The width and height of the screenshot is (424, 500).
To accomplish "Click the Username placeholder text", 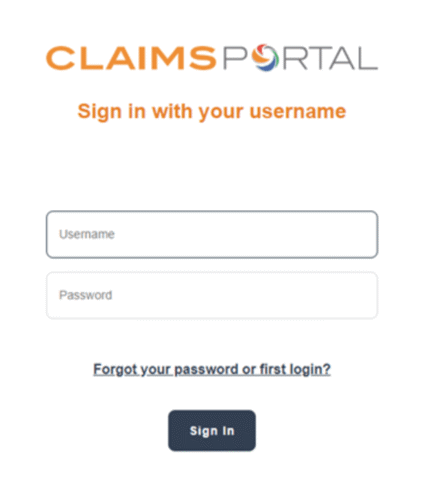I will click(87, 234).
